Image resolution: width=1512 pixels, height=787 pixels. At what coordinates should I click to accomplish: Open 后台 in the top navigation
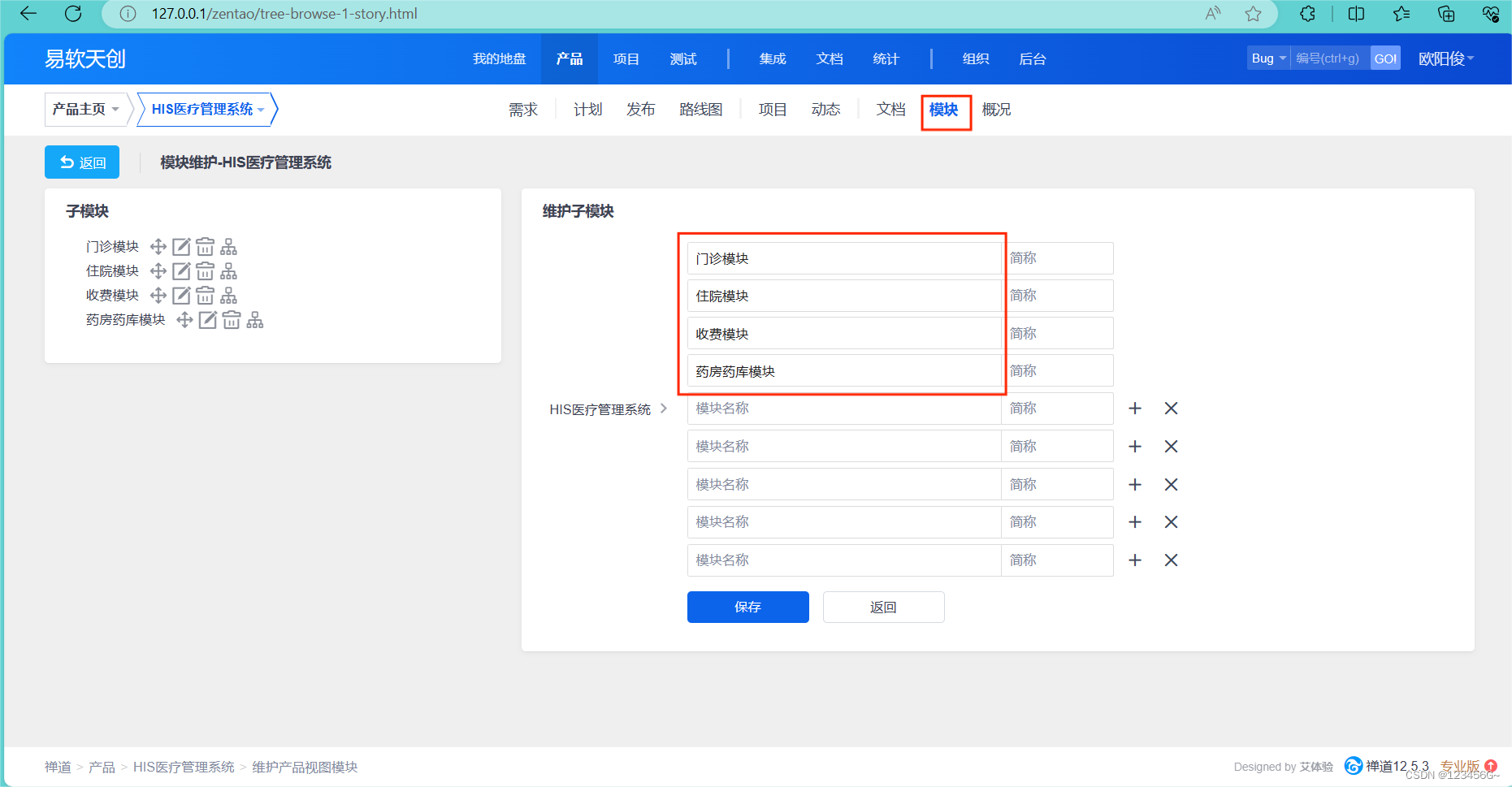click(x=1033, y=58)
